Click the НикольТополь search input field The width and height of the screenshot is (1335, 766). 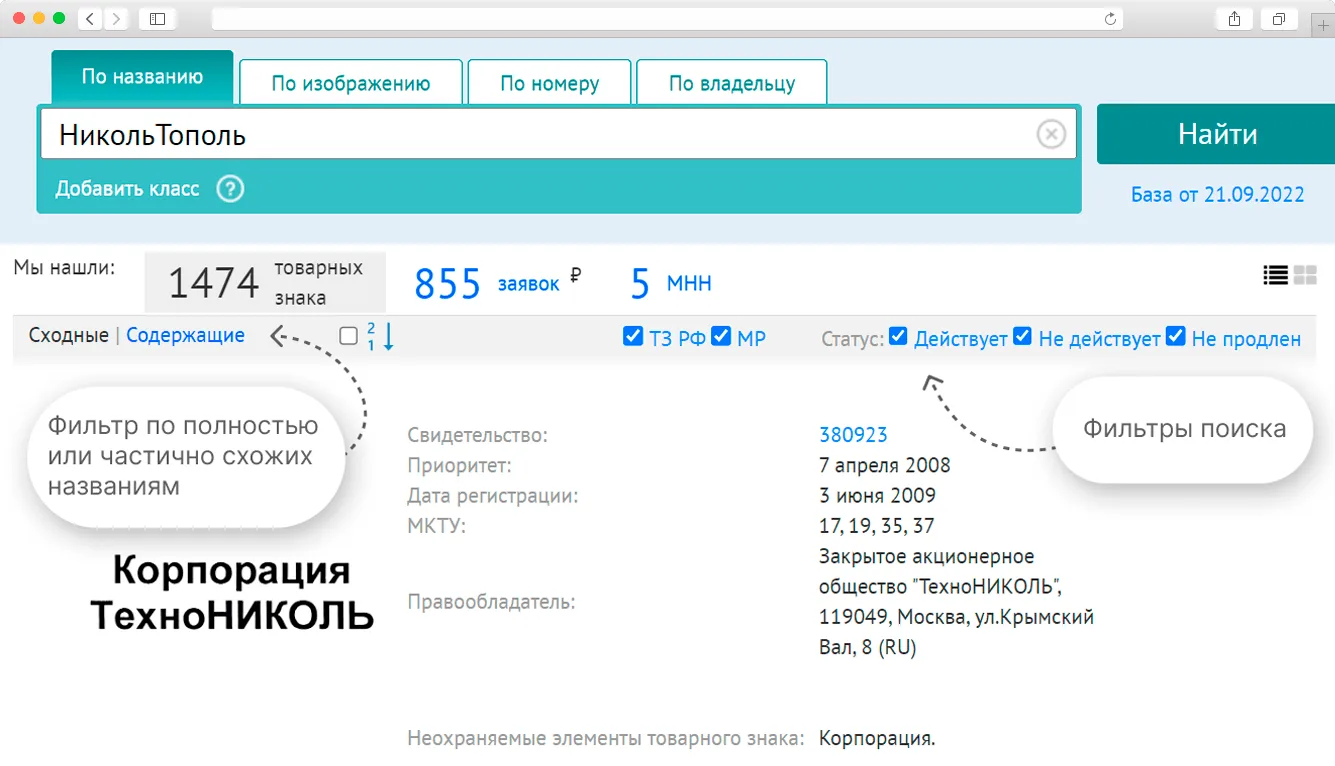558,134
